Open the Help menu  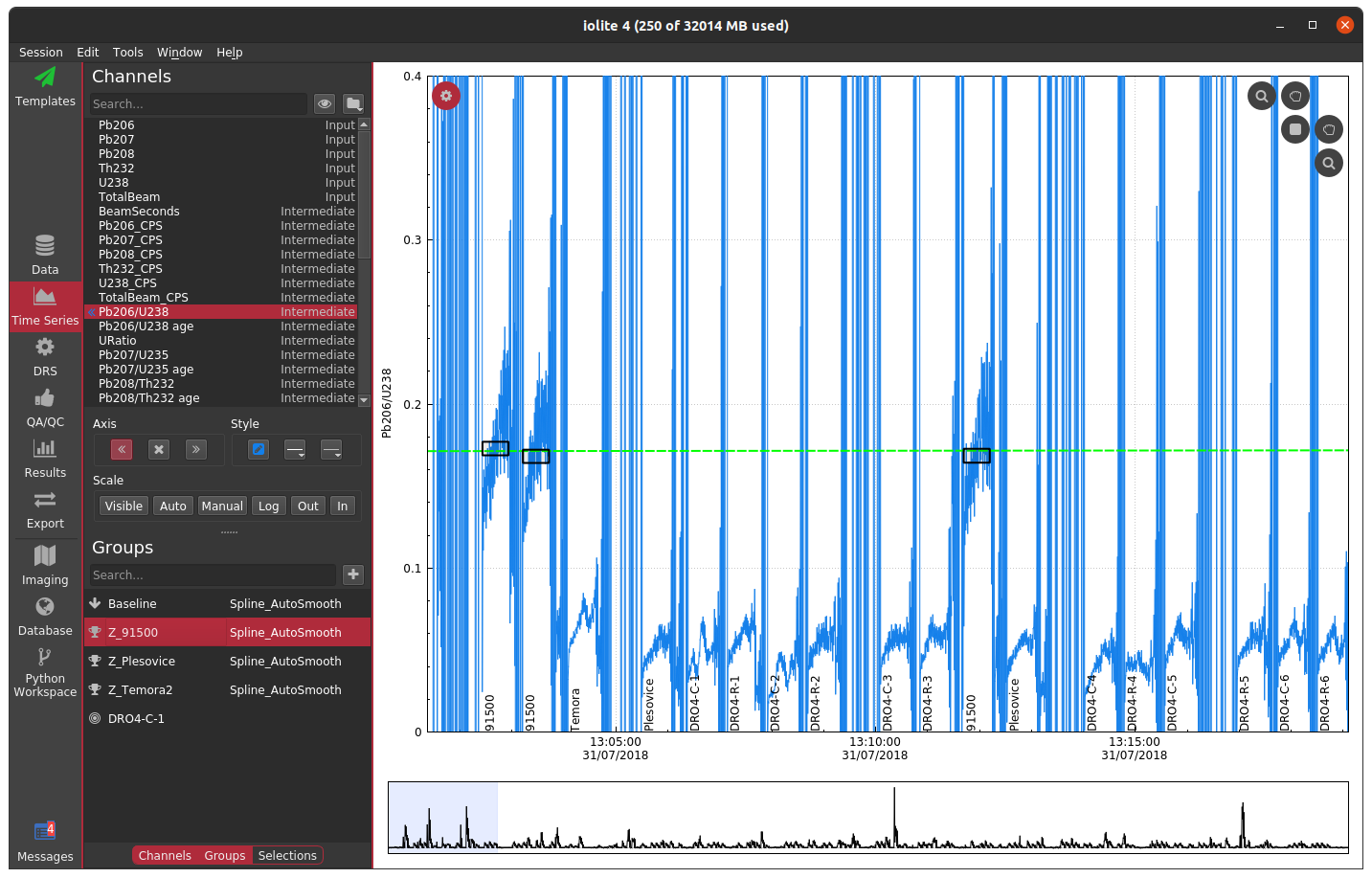(230, 52)
